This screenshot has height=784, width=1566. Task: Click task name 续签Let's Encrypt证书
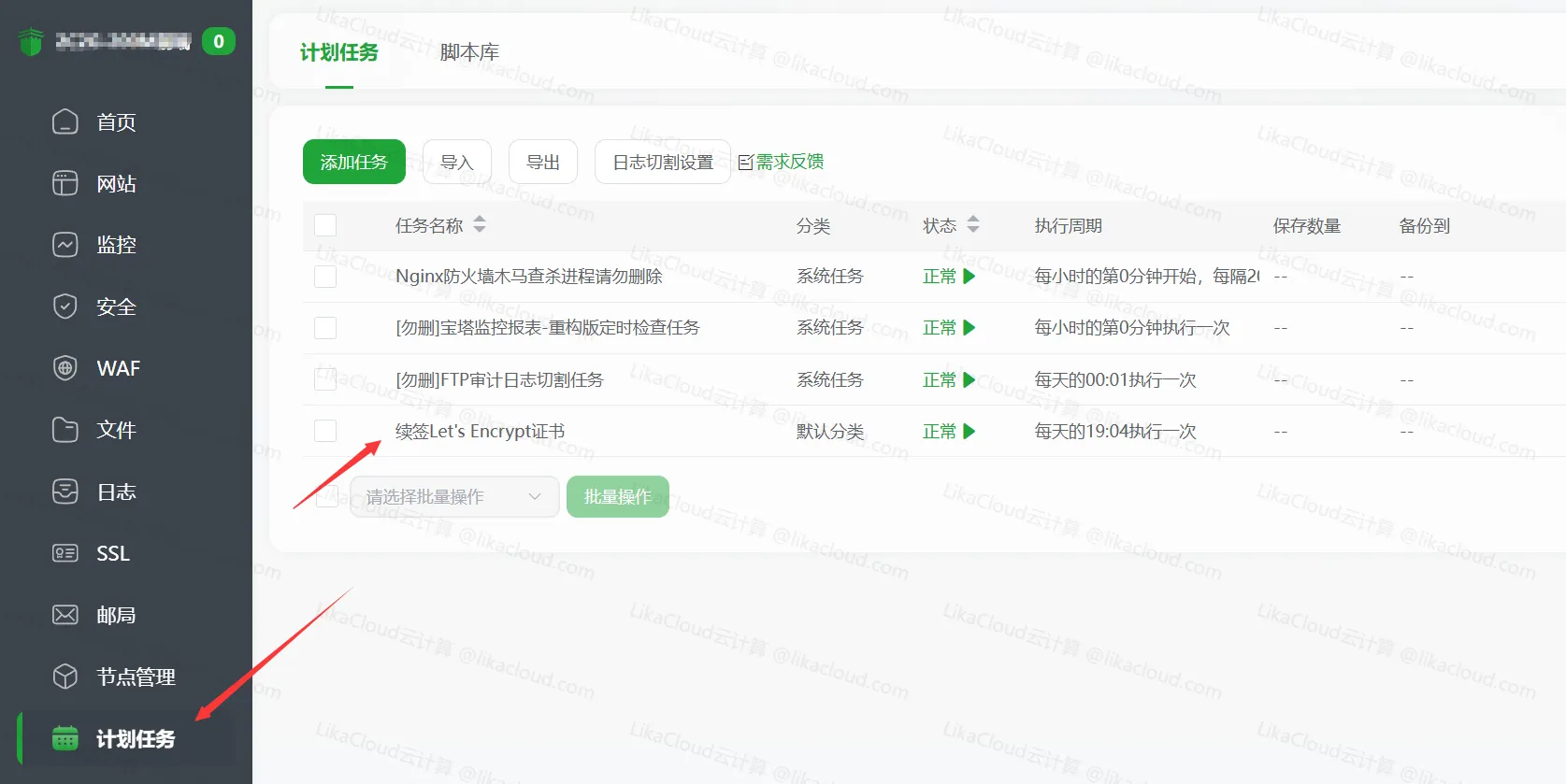tap(481, 432)
